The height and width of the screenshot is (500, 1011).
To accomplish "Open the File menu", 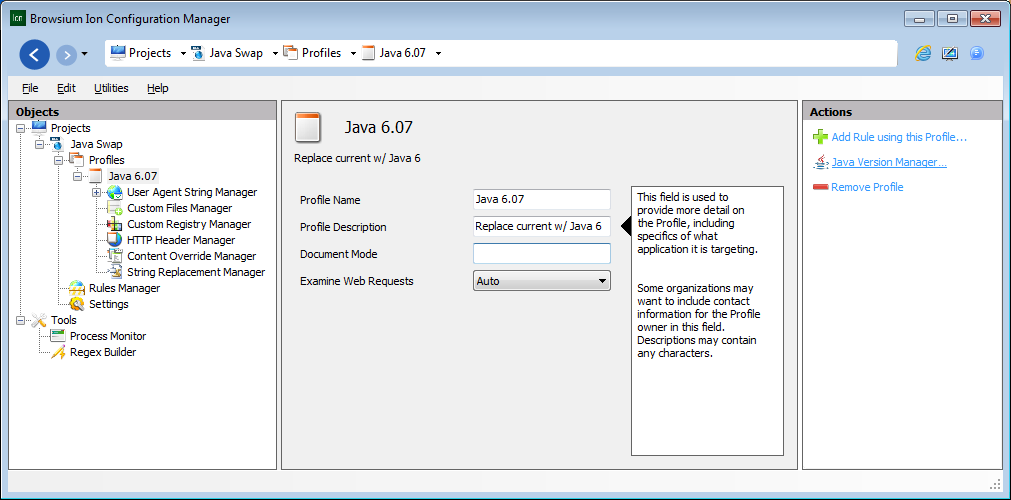I will [x=30, y=88].
